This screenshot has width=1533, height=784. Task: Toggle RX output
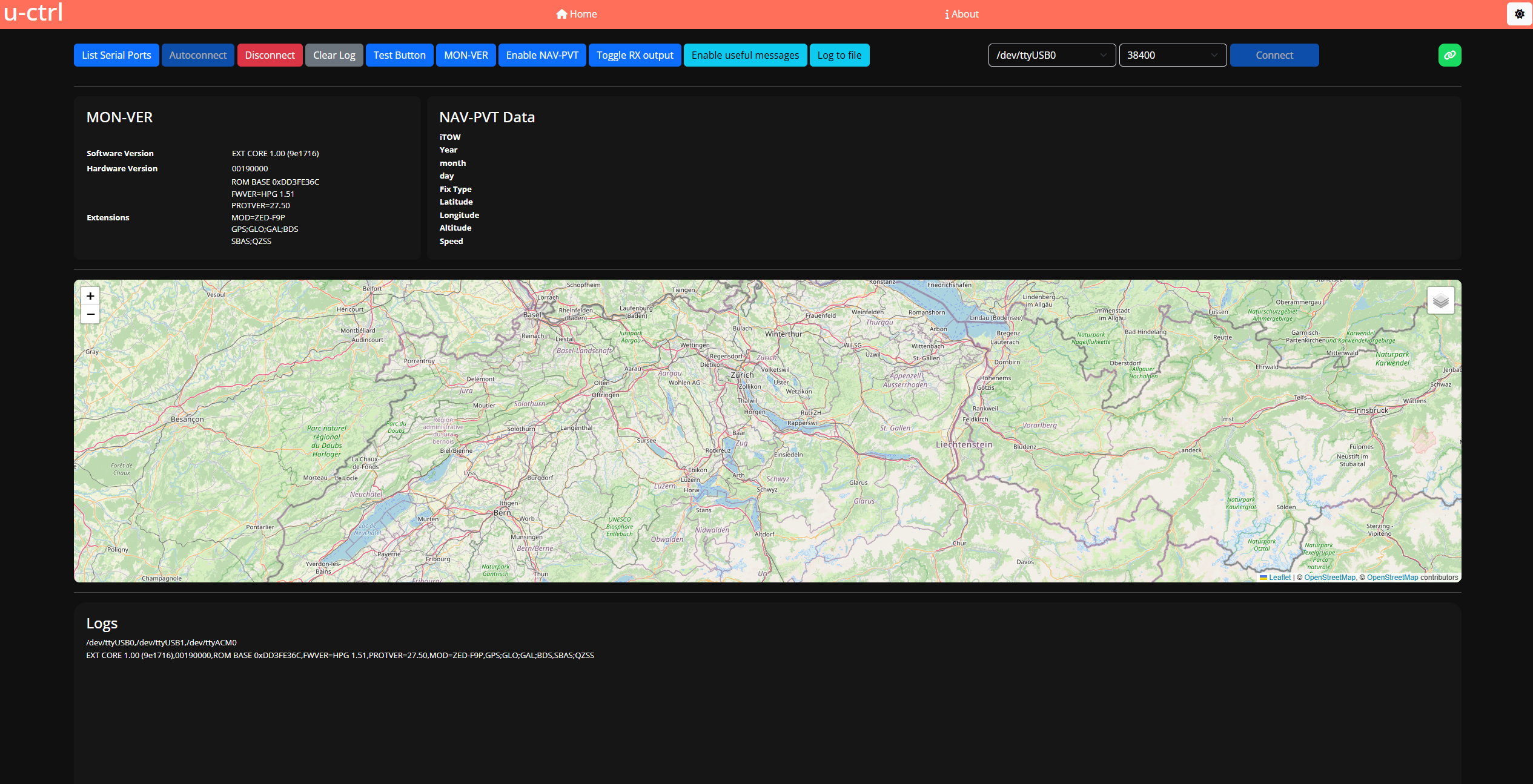635,55
